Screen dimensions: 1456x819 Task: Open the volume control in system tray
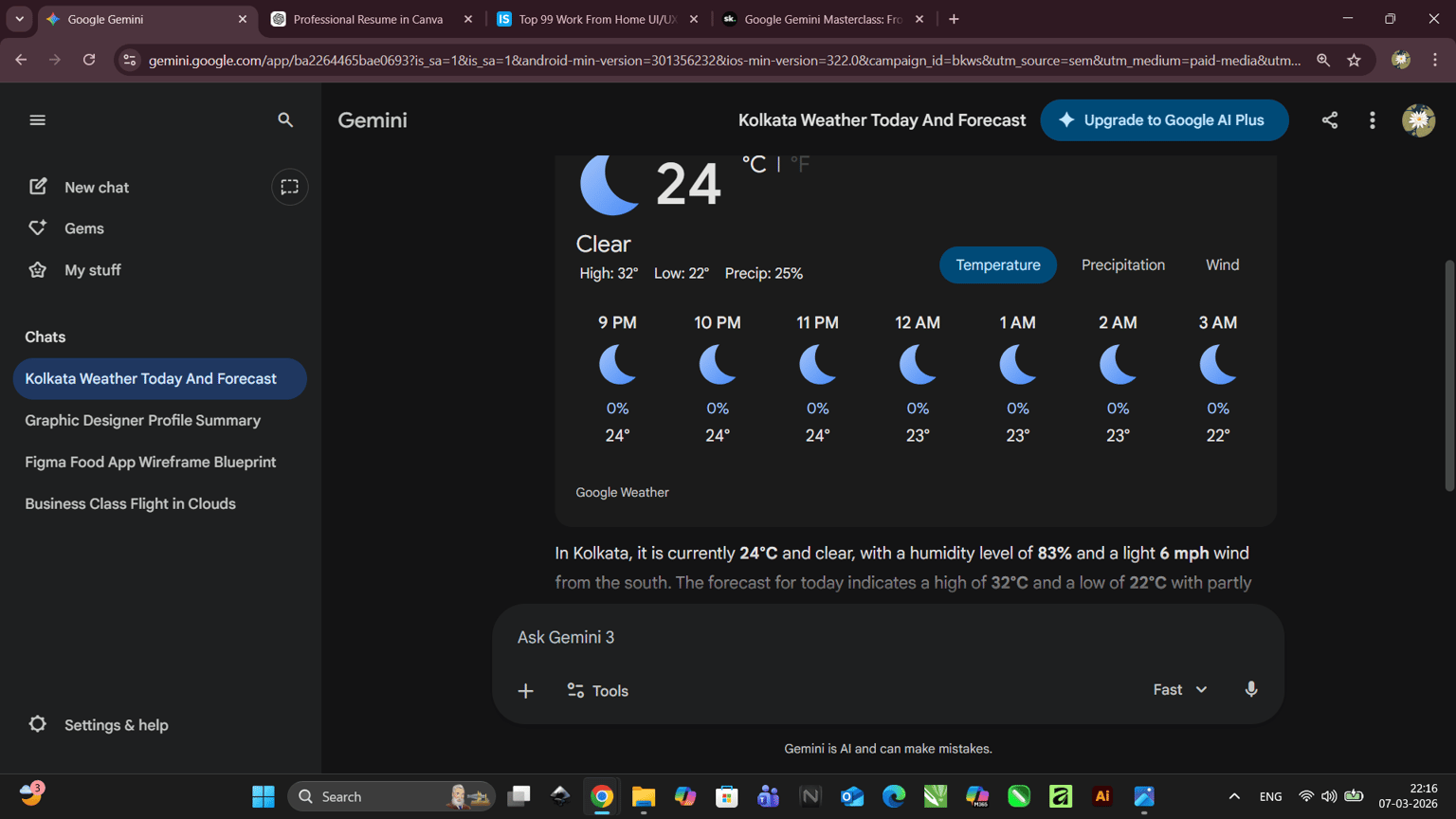(x=1329, y=796)
